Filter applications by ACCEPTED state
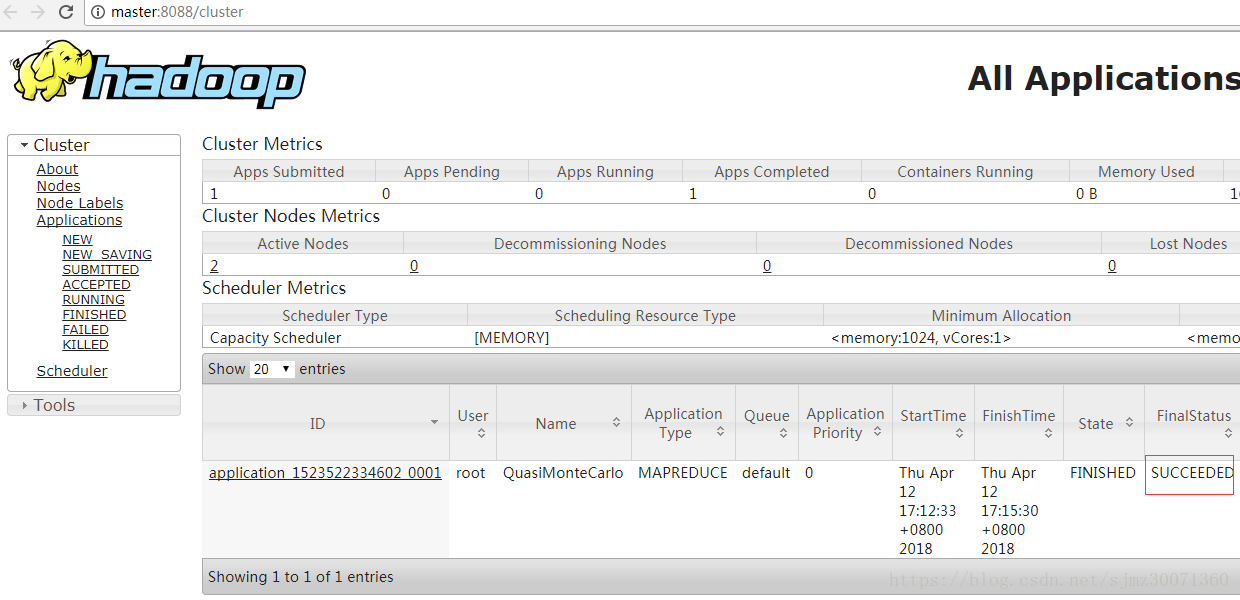Screen dimensions: 1240x600 96,285
